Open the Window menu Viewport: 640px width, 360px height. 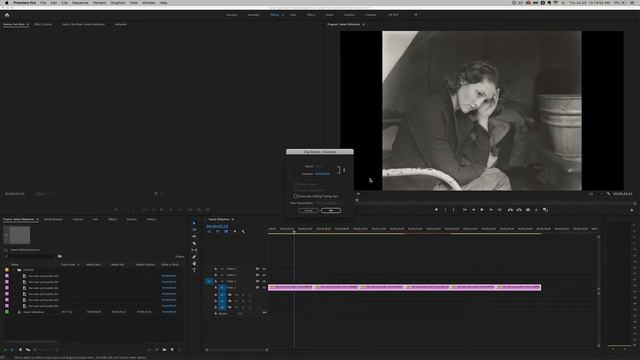(149, 3)
